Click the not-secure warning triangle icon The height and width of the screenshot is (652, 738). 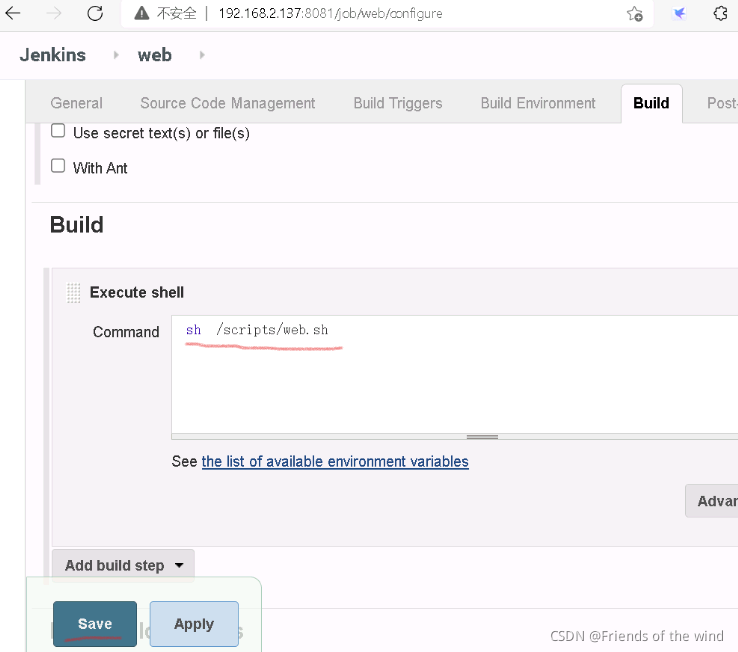pyautogui.click(x=142, y=13)
